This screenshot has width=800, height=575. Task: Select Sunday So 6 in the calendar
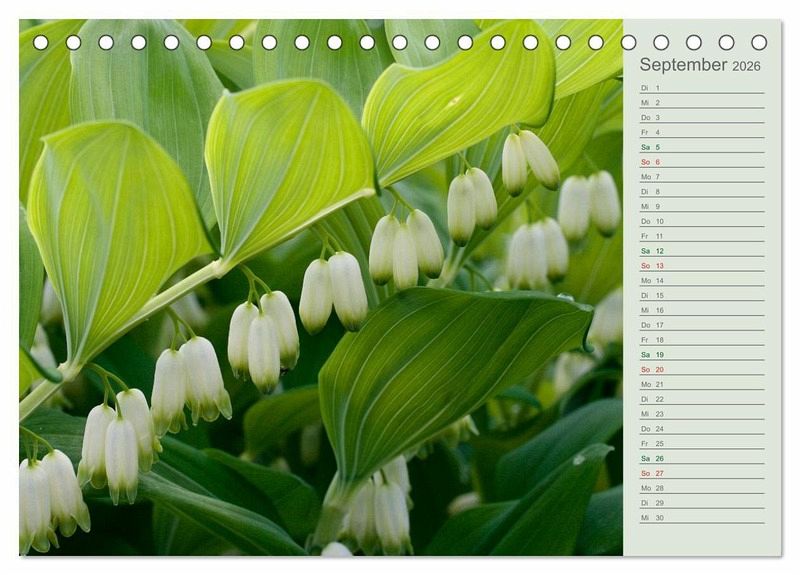click(701, 162)
